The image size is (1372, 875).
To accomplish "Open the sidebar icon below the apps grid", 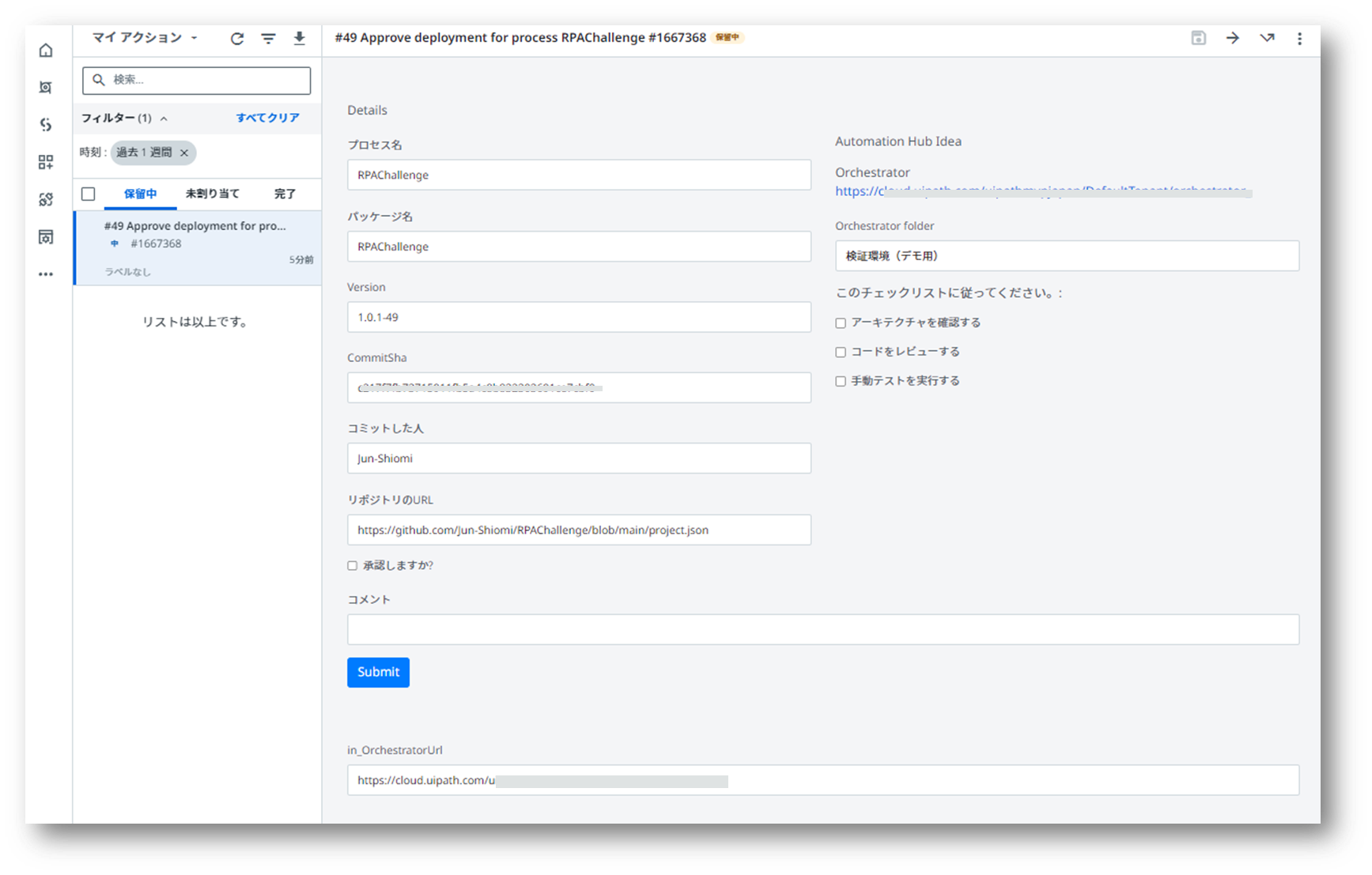I will pos(46,199).
